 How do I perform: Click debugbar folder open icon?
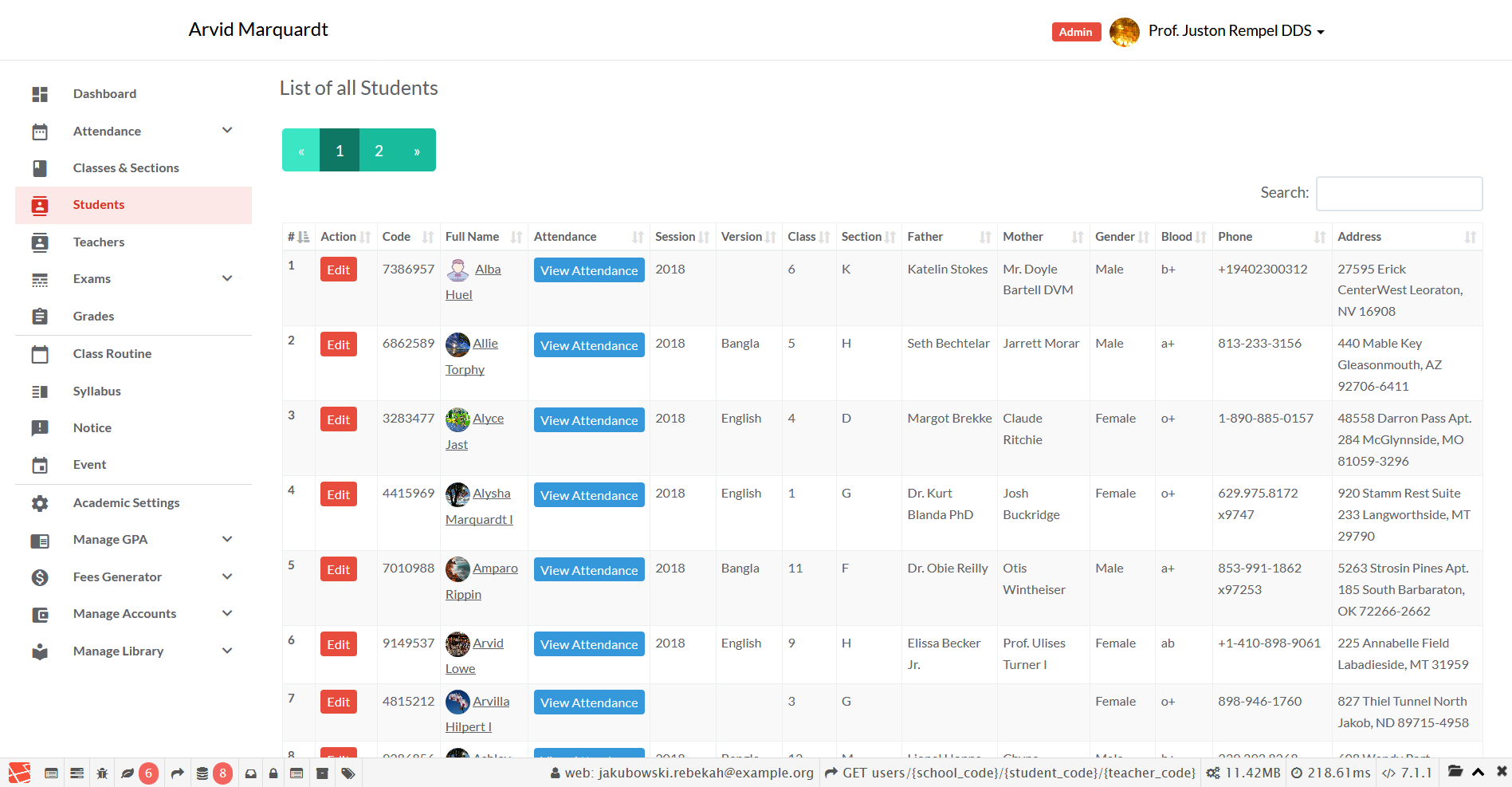1455,772
